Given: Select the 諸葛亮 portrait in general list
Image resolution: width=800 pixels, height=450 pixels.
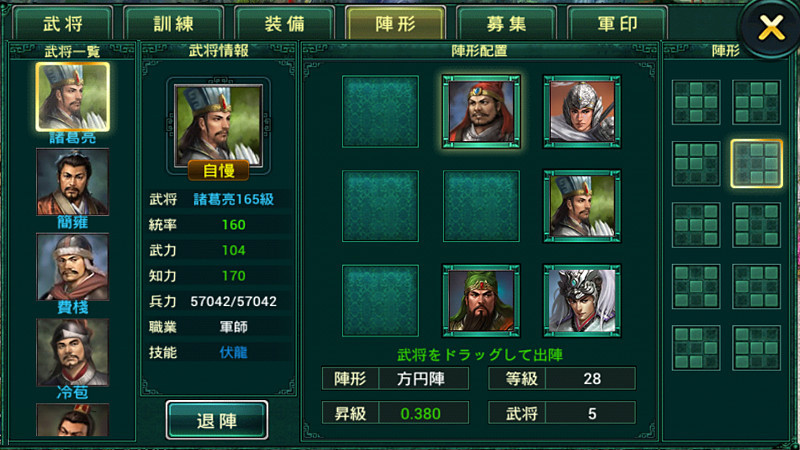Looking at the screenshot, I should click(72, 97).
